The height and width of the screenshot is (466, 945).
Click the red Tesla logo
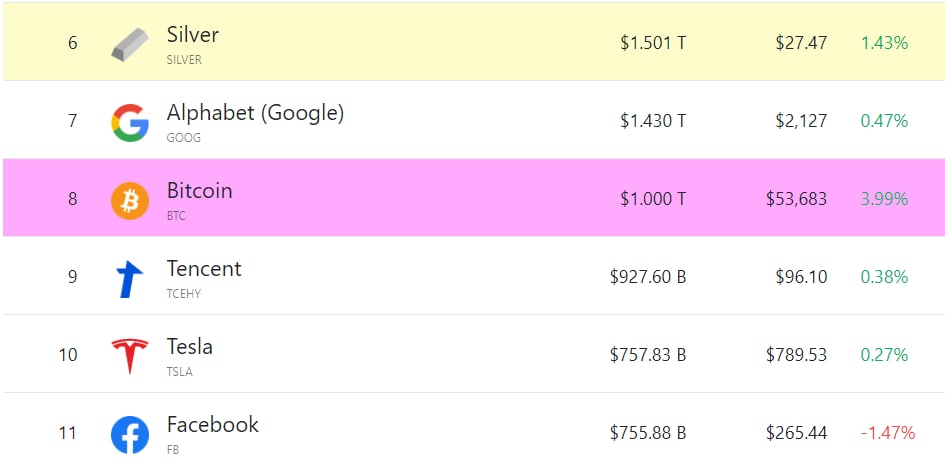click(130, 356)
